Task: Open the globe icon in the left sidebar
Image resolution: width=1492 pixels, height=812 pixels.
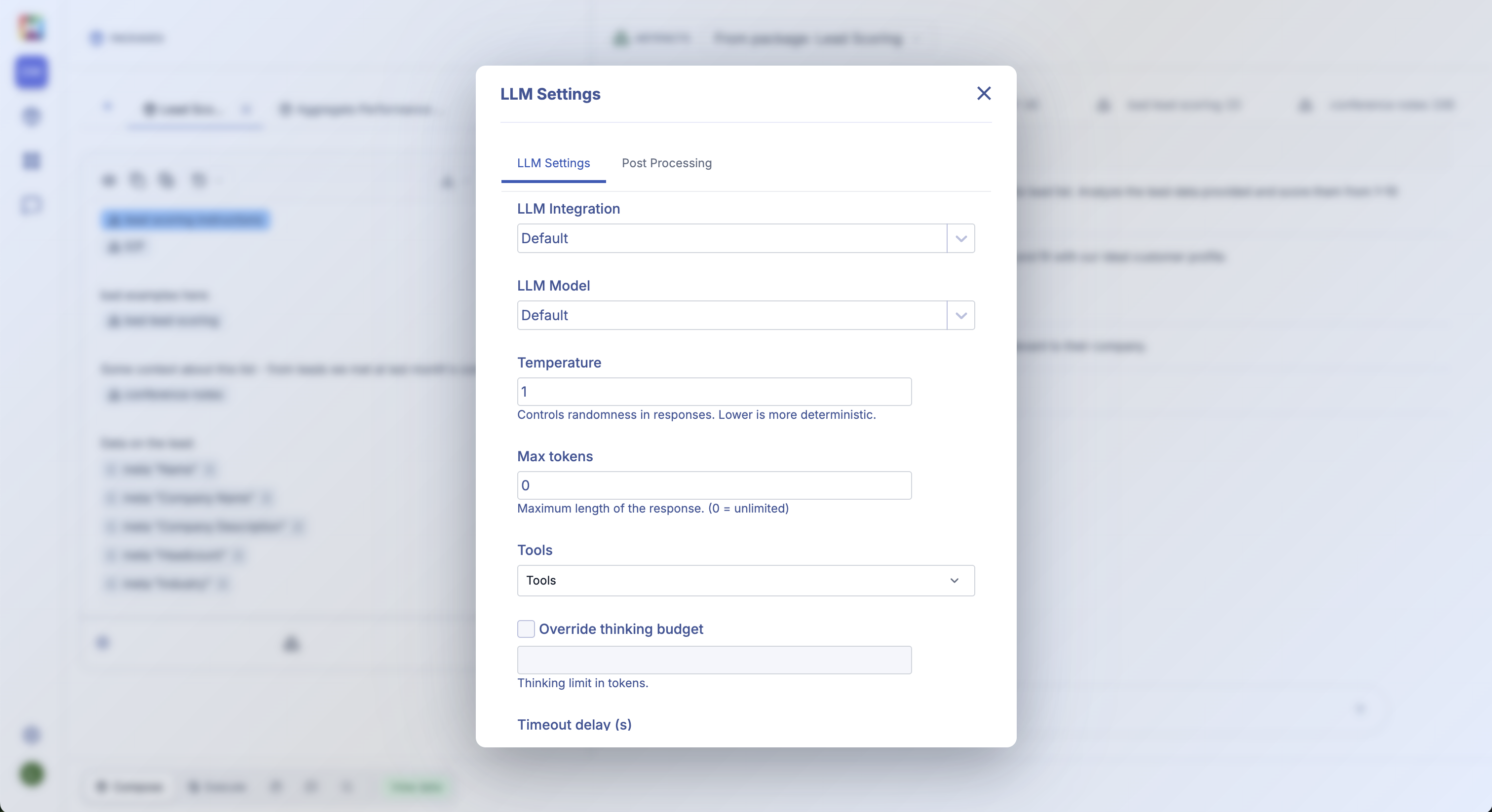Action: [x=32, y=116]
